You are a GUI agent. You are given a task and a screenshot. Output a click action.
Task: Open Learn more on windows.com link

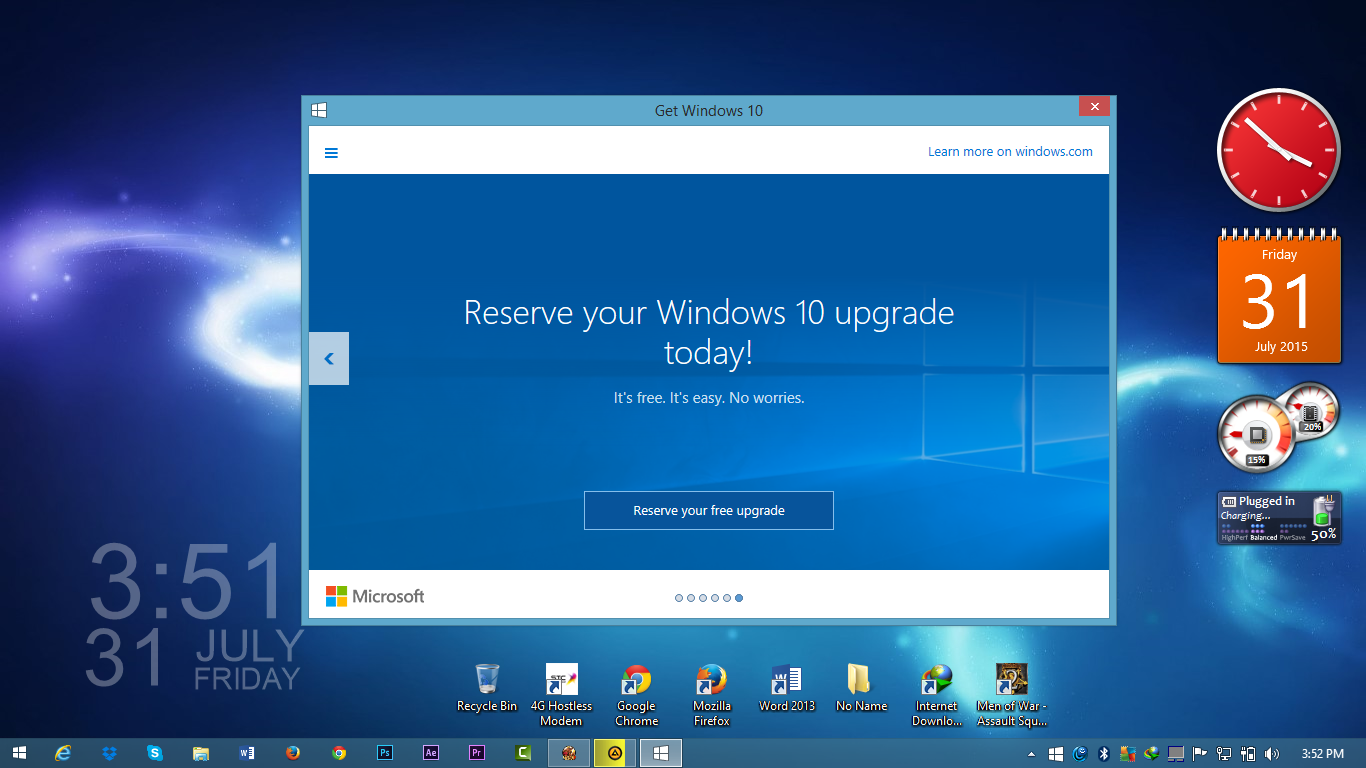coord(1010,152)
